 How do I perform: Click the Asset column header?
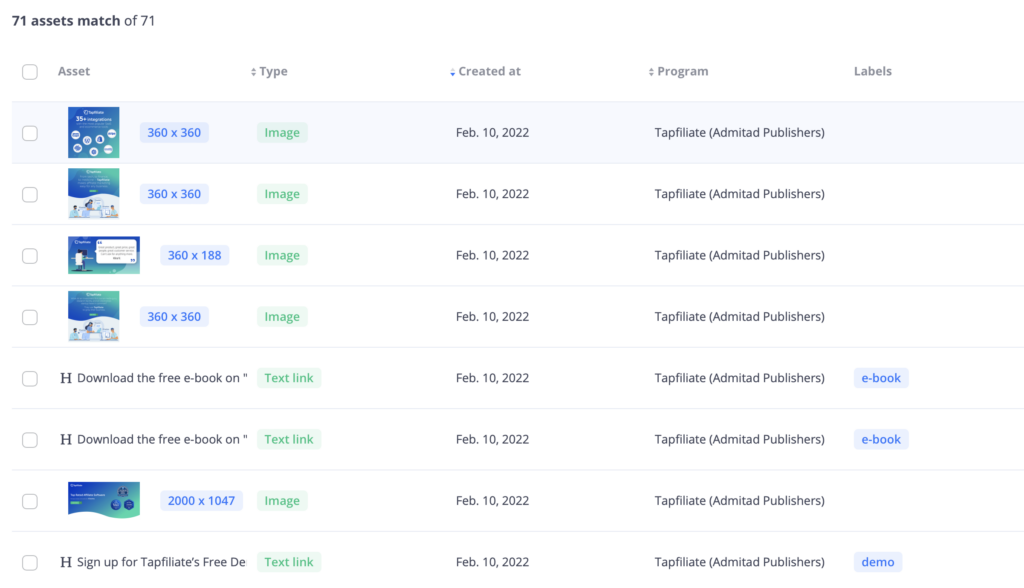click(74, 71)
